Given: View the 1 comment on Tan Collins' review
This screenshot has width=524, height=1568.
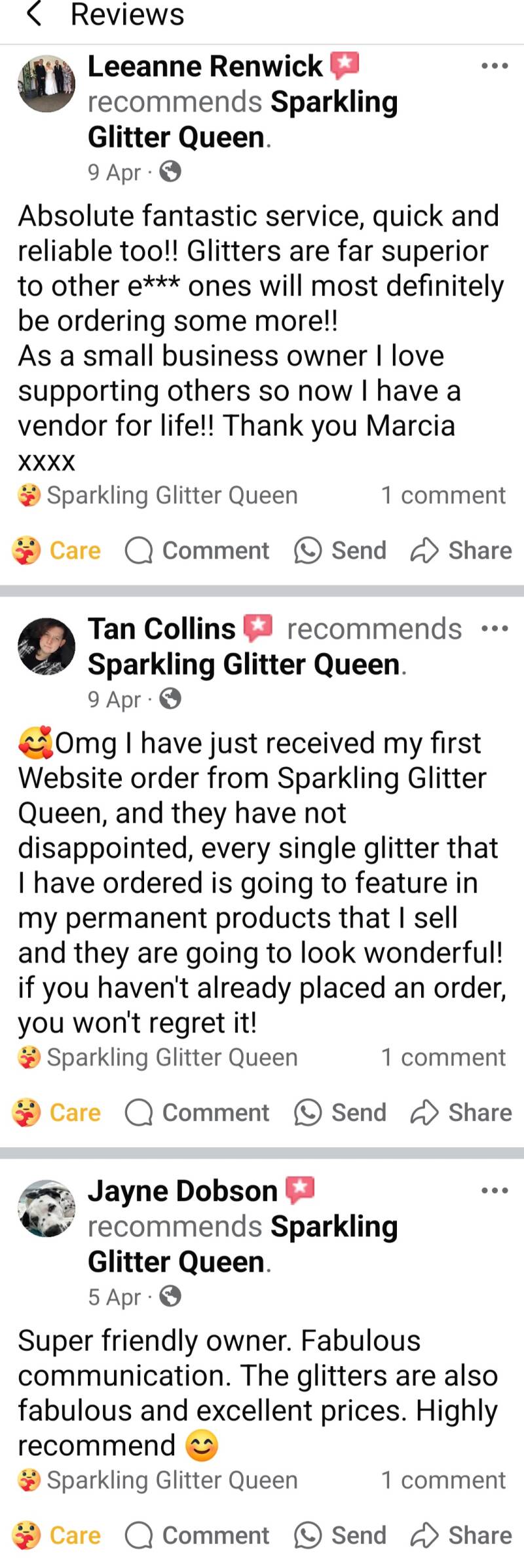Looking at the screenshot, I should [443, 1057].
